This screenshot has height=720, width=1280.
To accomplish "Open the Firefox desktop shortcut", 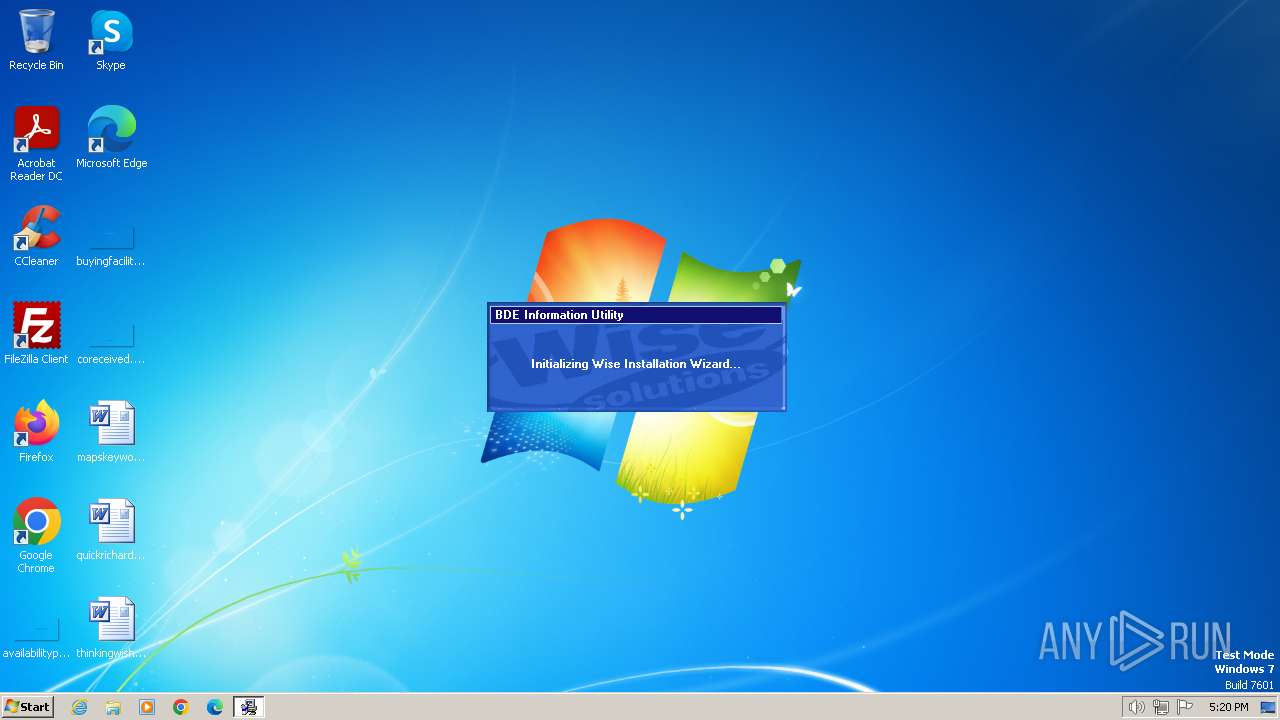I will 36,432.
